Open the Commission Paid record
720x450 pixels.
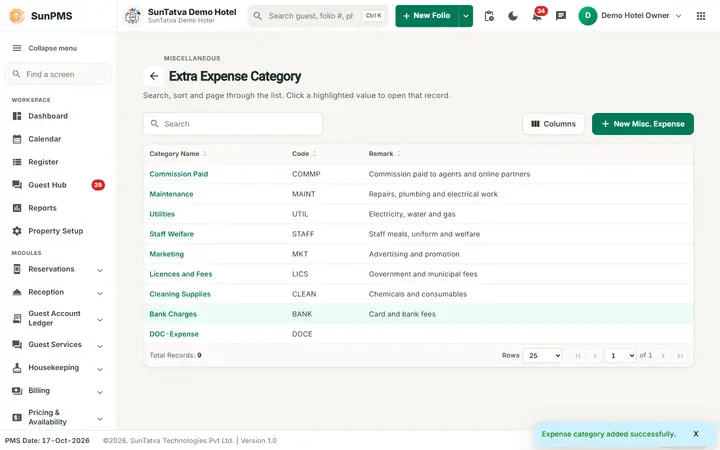179,174
